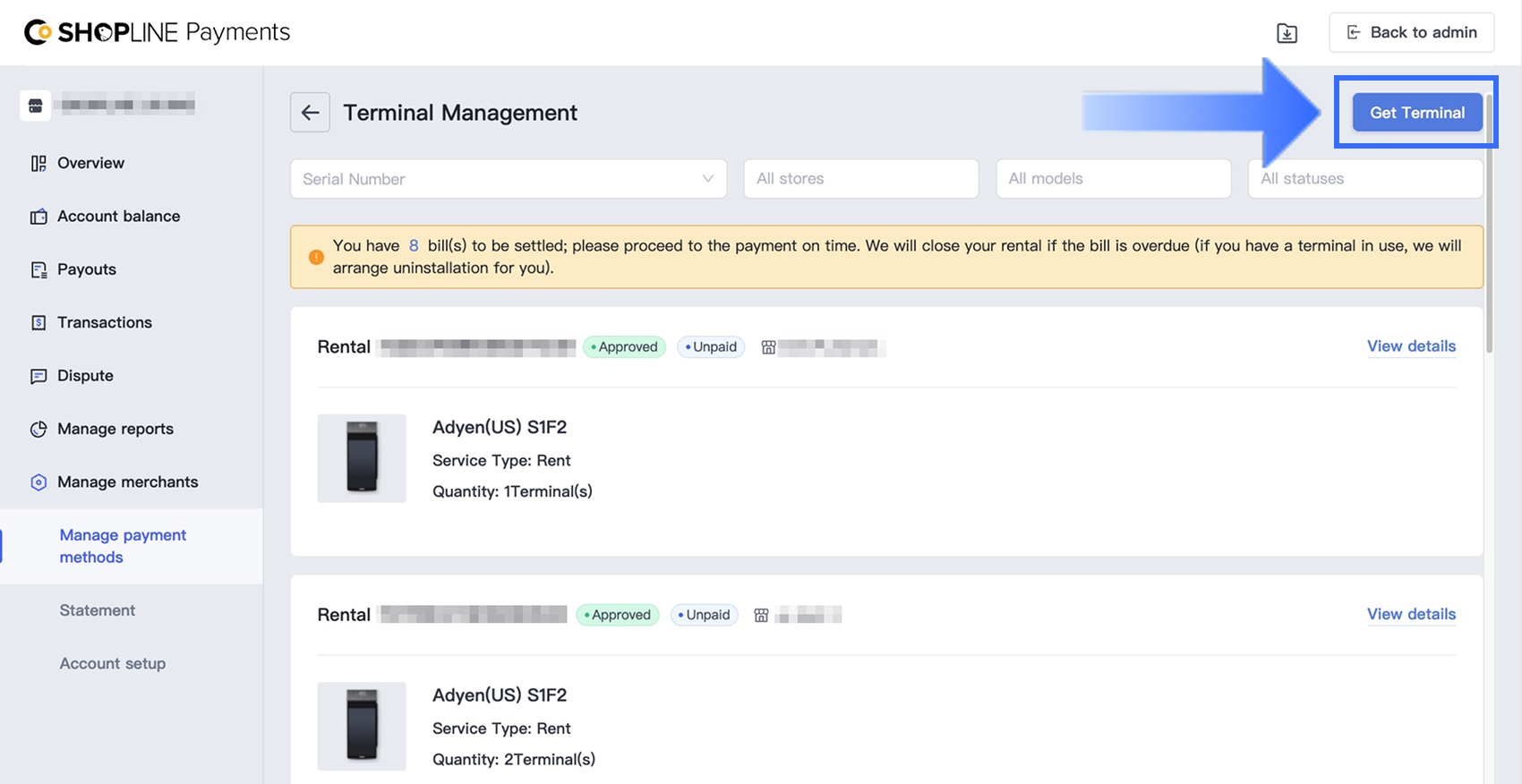The image size is (1522, 784).
Task: Expand the Serial Number dropdown
Action: (509, 179)
